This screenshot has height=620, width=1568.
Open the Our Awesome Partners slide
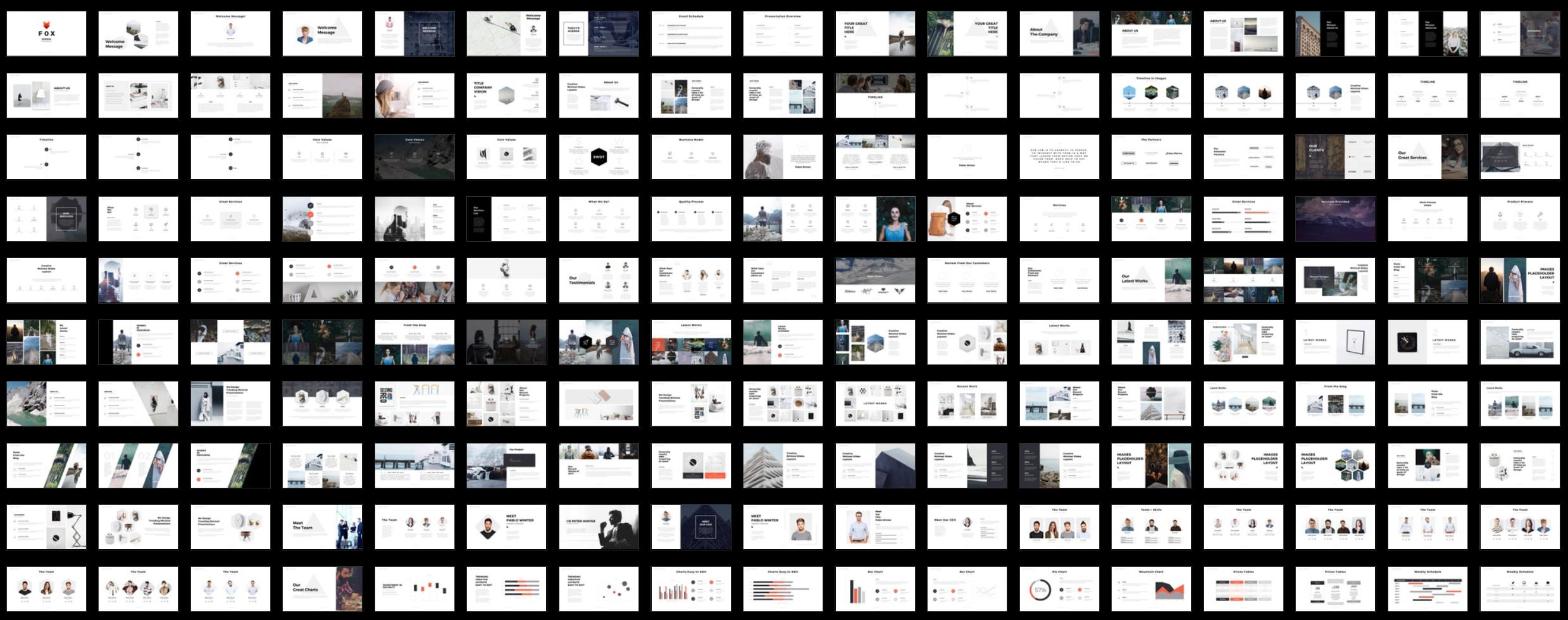click(x=1243, y=157)
